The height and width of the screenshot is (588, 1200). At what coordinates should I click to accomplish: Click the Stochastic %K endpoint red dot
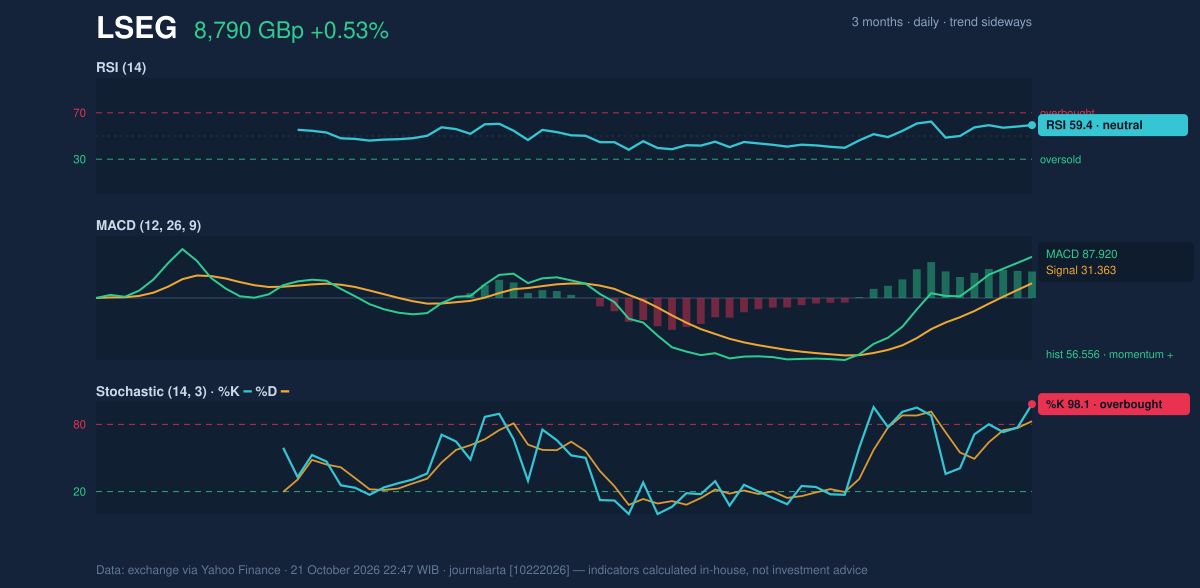click(1032, 404)
